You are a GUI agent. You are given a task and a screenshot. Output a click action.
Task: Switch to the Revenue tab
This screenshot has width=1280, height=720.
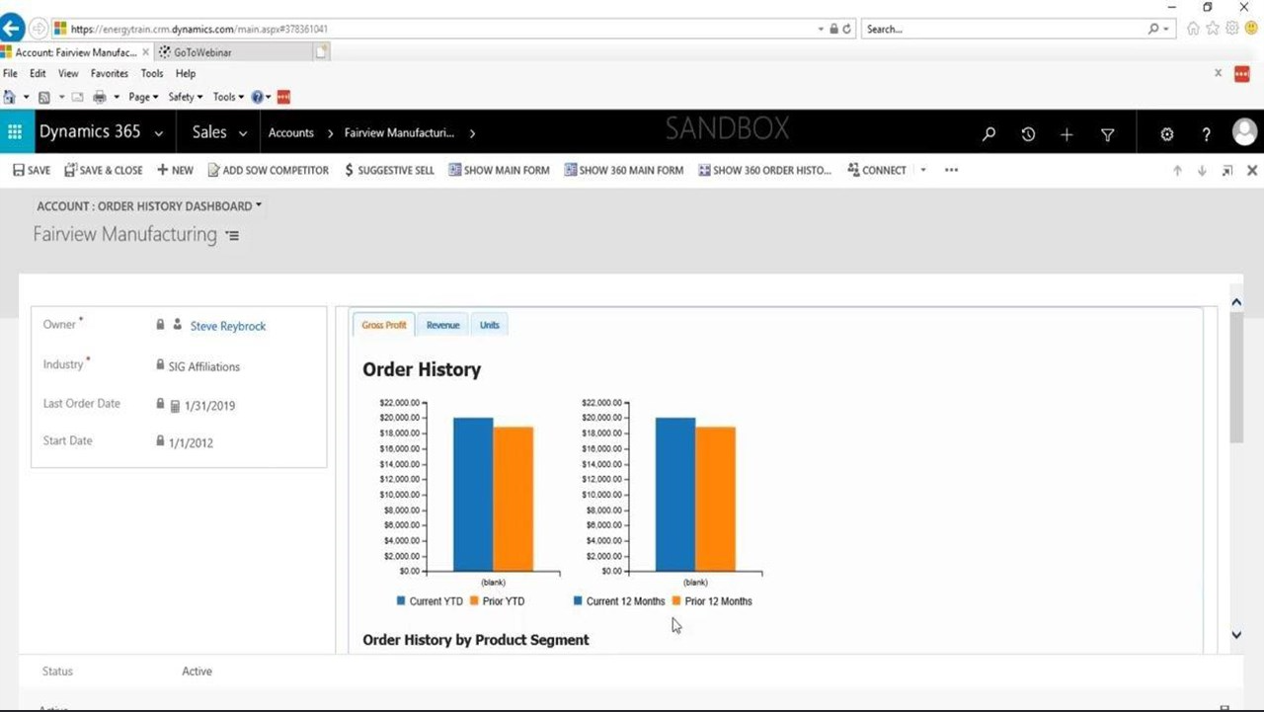(442, 324)
